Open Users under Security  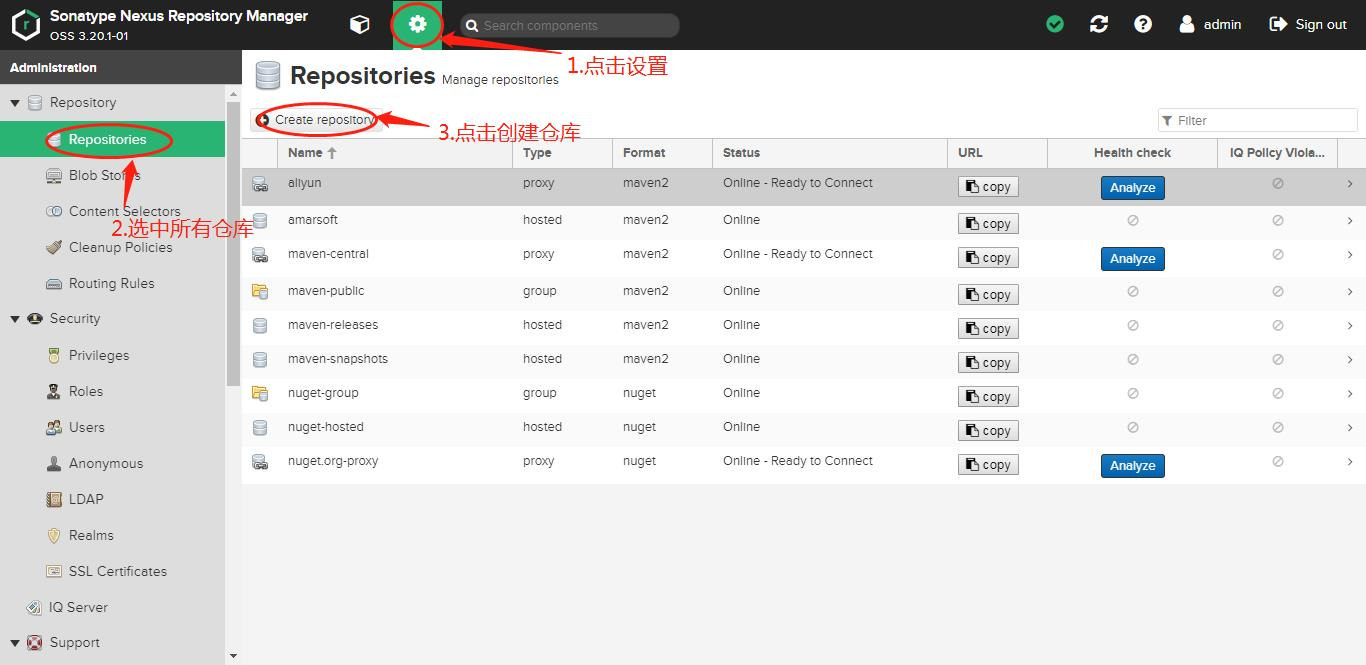[112, 427]
